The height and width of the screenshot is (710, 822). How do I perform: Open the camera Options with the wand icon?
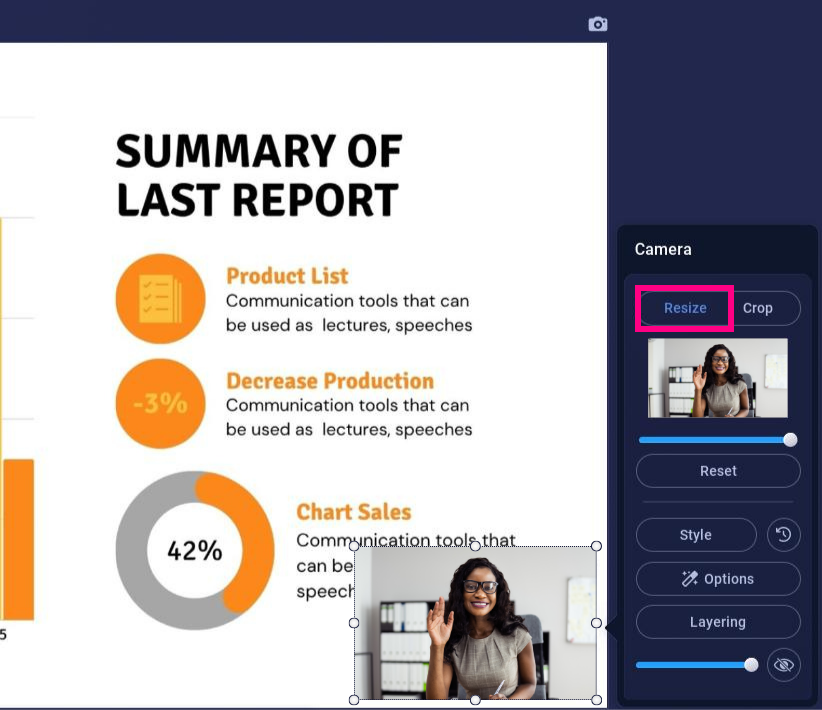718,579
